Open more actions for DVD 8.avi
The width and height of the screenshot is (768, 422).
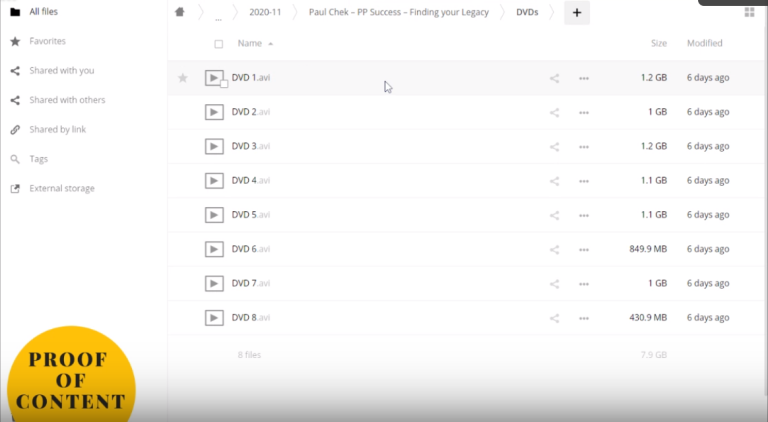584,318
